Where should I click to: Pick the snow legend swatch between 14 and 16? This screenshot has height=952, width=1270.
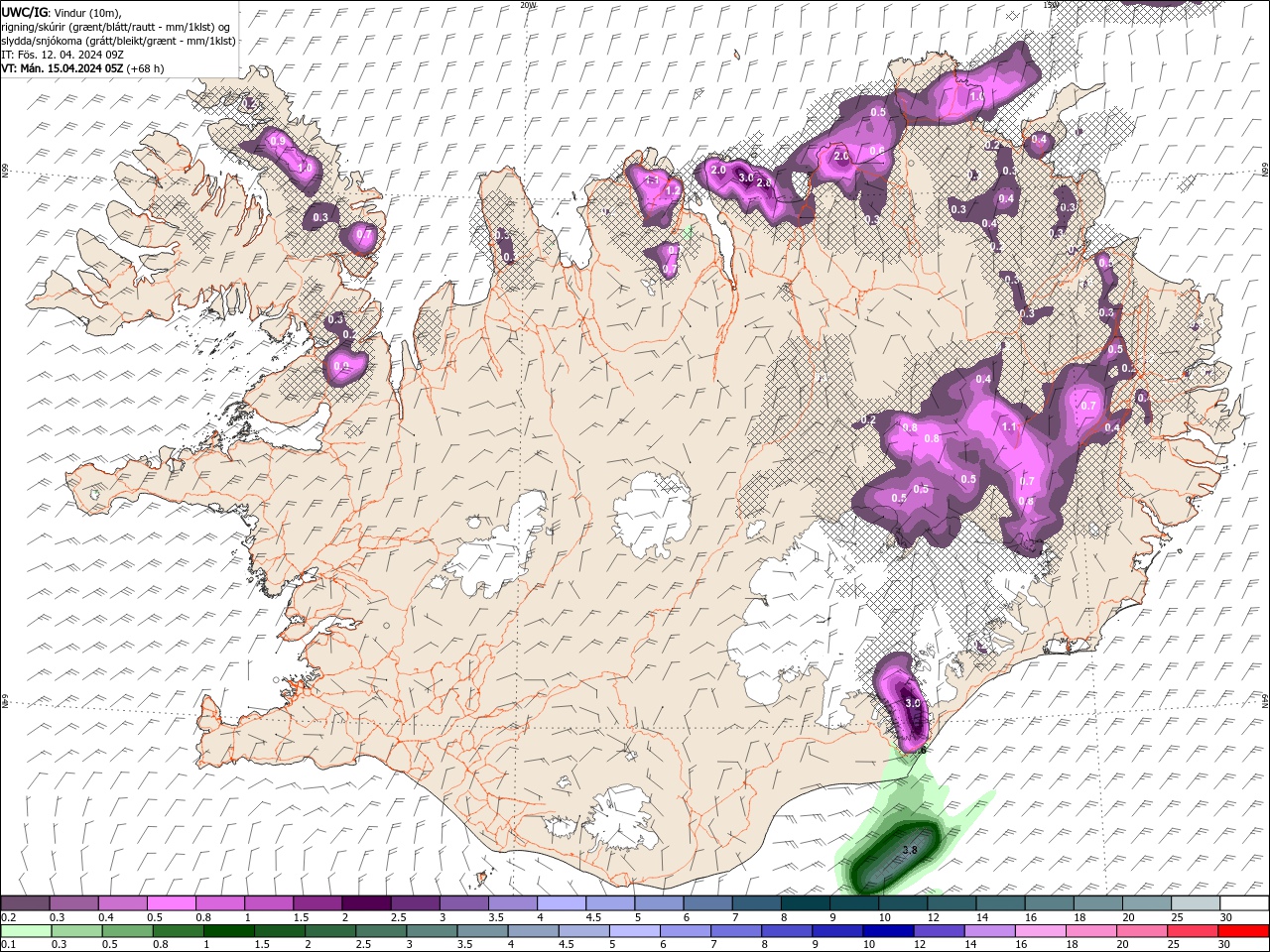coord(1000,902)
